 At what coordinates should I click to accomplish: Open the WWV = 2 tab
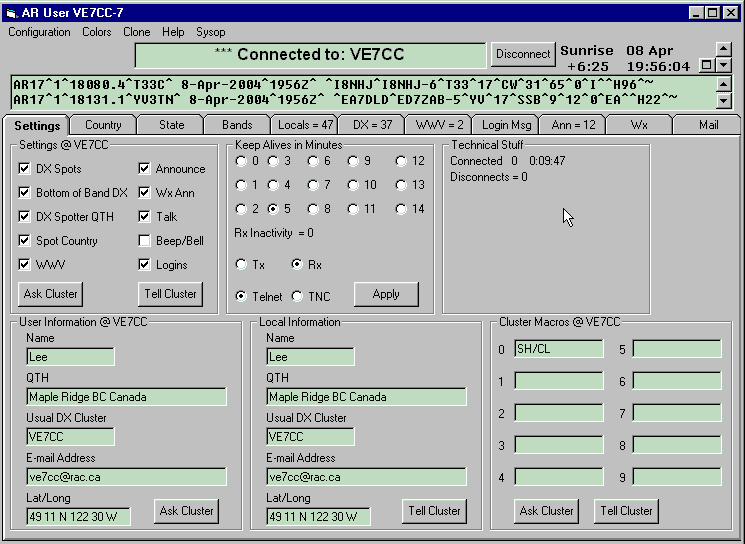[439, 125]
